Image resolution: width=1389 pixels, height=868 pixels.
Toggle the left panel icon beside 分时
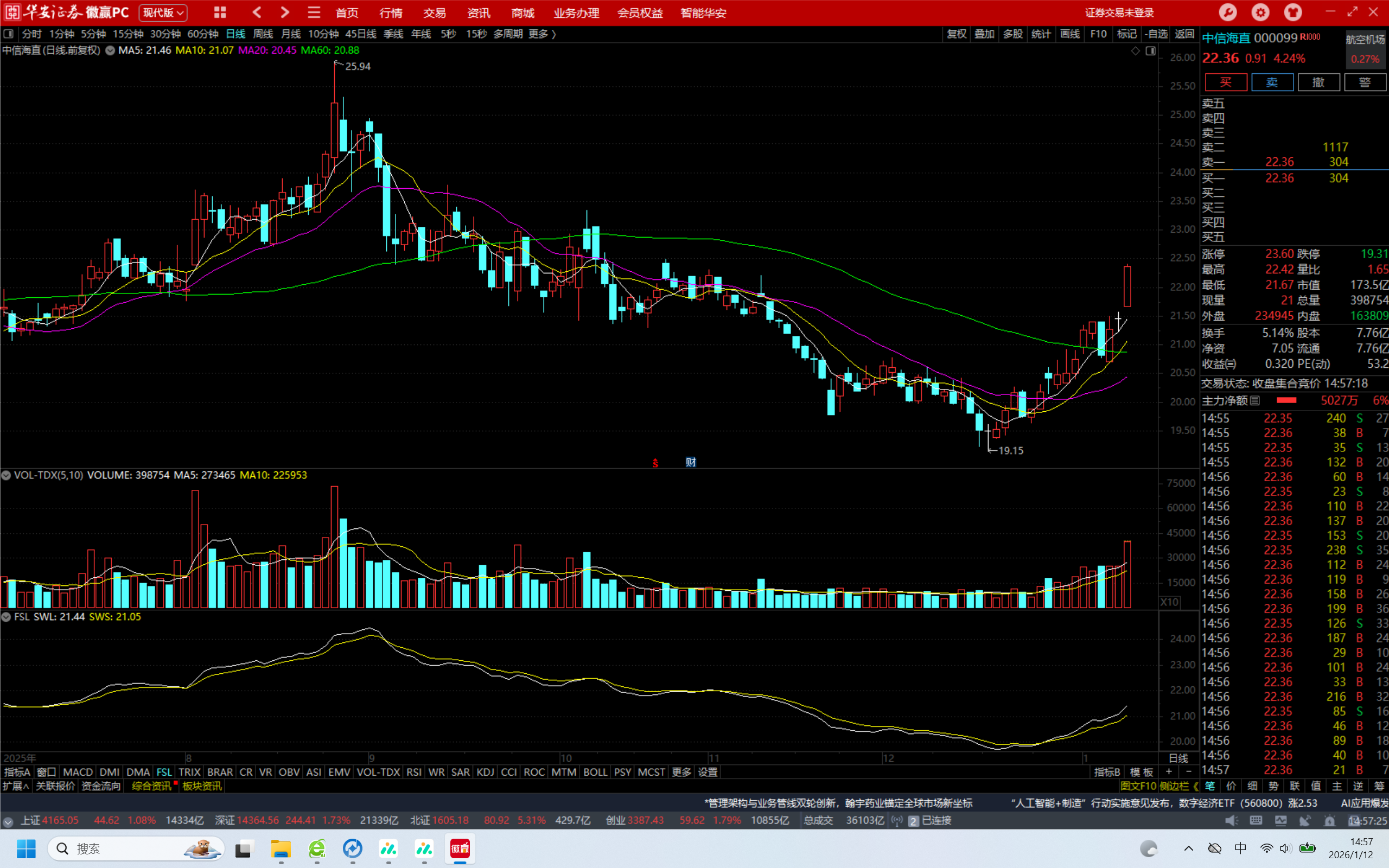(8, 34)
